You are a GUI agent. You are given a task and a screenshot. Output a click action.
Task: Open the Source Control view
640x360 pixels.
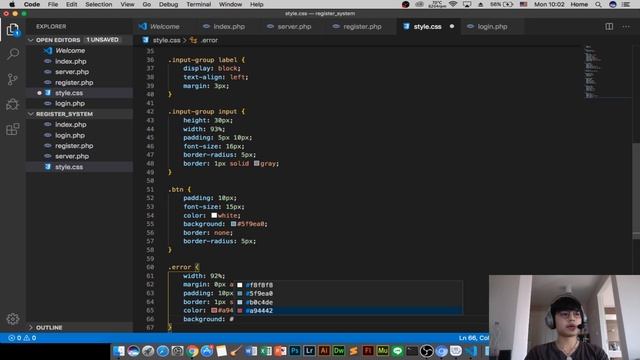13,79
